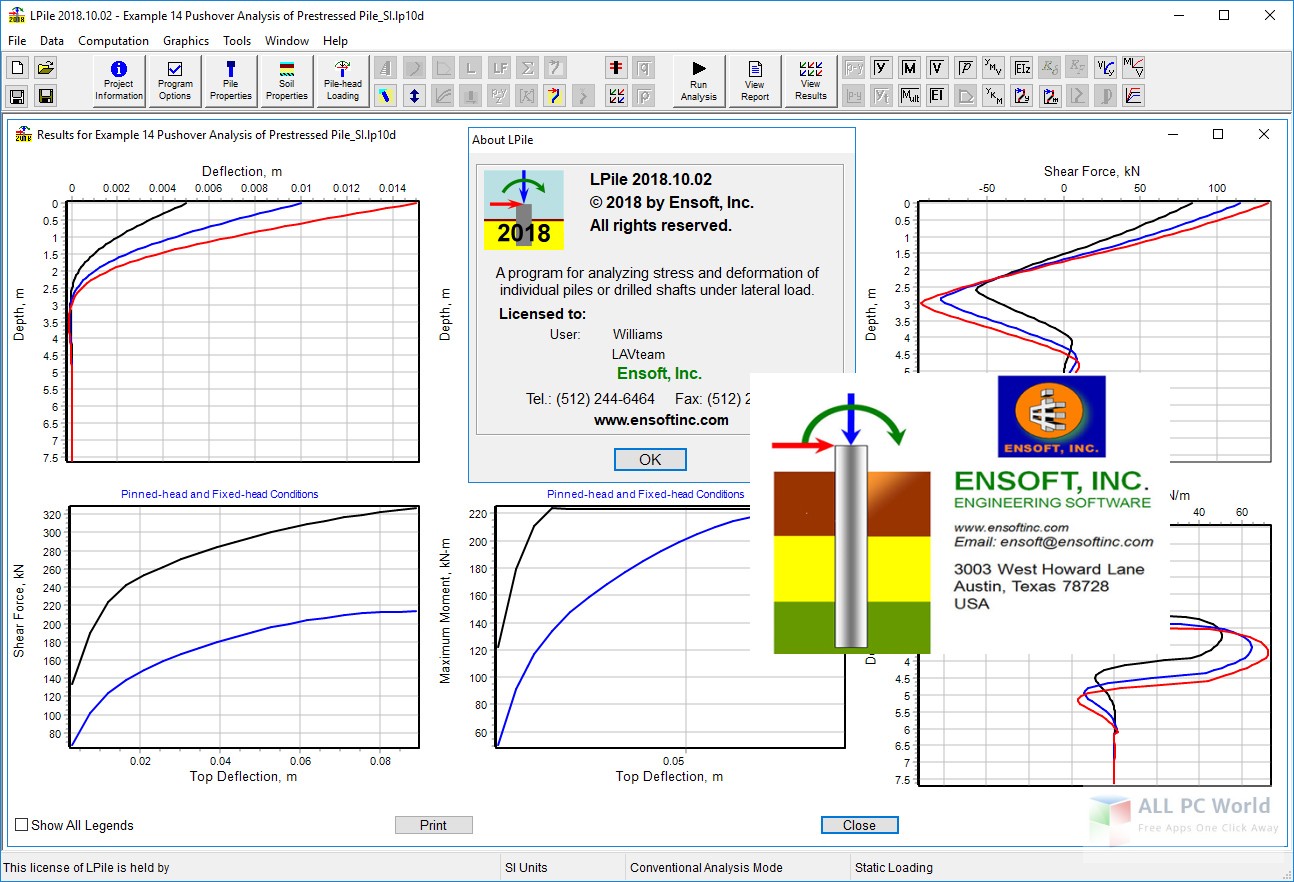Click the 'EI' plot icon in bottom row
Viewport: 1294px width, 882px height.
coord(938,96)
